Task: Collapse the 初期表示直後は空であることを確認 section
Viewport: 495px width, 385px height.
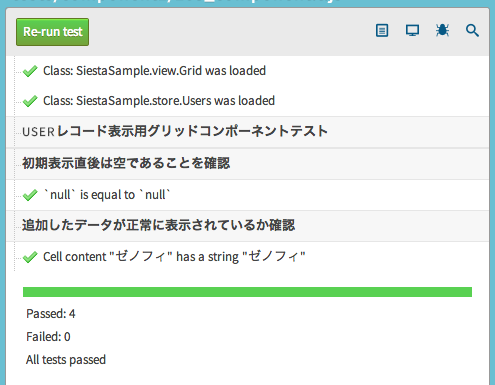Action: tap(247, 163)
